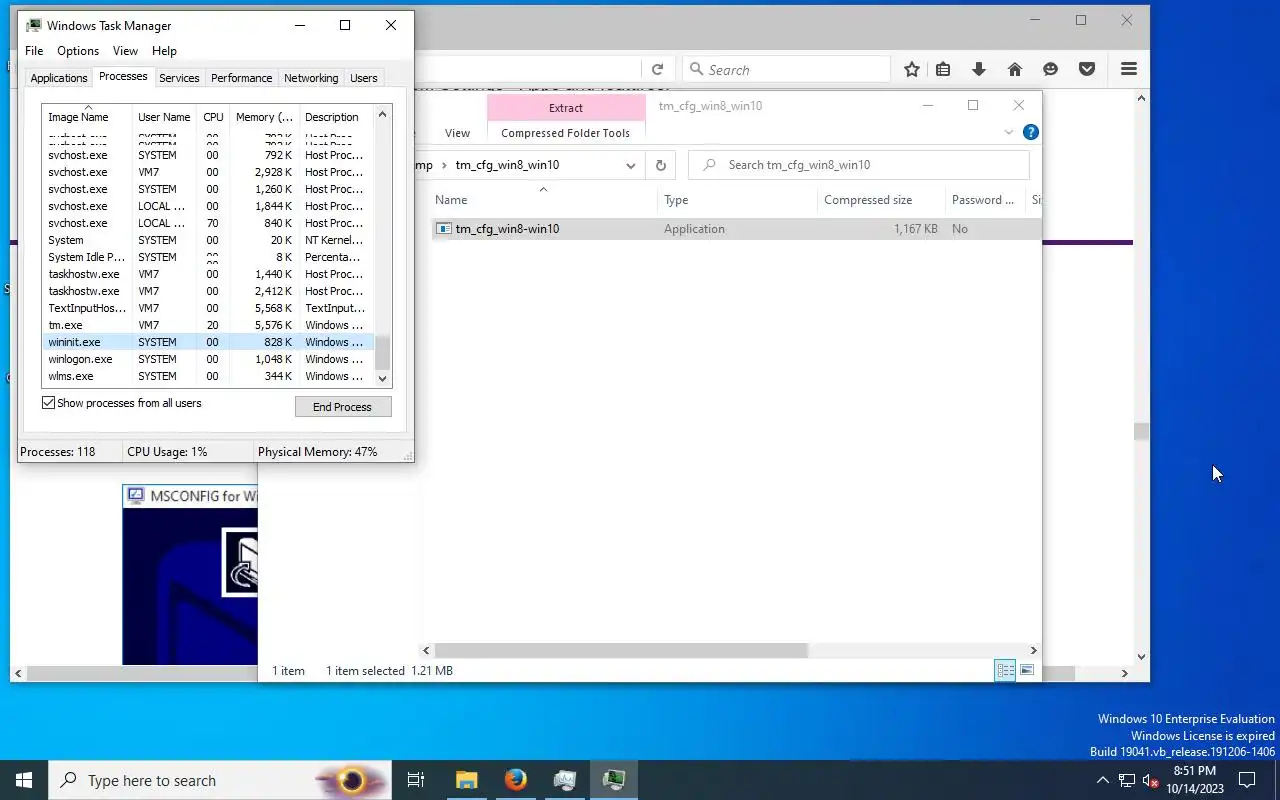Switch Explorer to details view icon
The width and height of the screenshot is (1280, 800).
click(x=1005, y=670)
